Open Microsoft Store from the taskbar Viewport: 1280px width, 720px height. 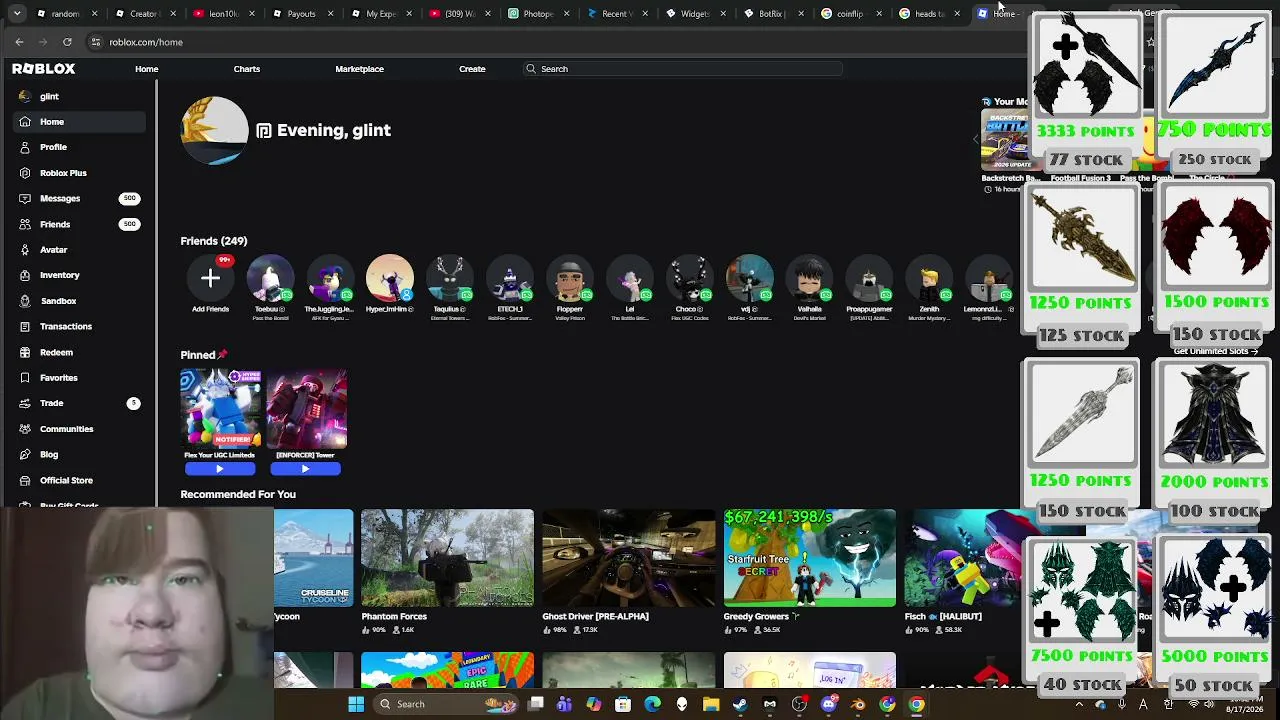(623, 704)
